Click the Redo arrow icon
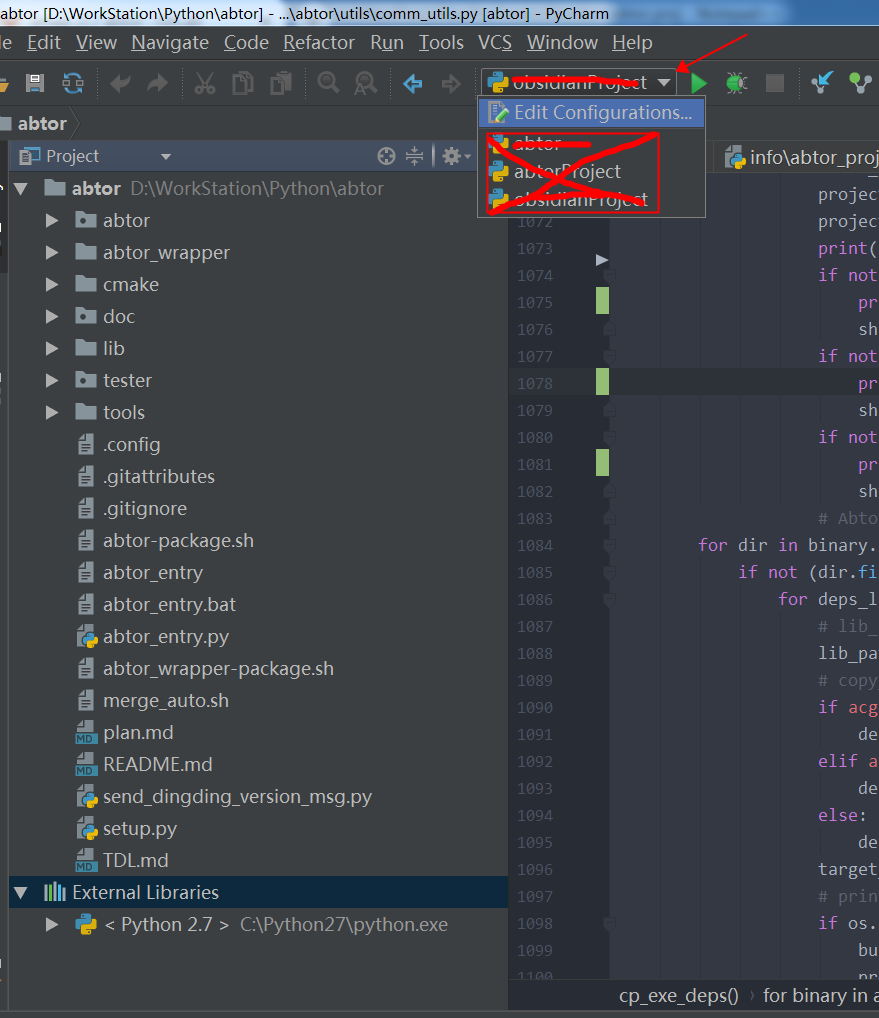This screenshot has width=879, height=1018. [158, 83]
